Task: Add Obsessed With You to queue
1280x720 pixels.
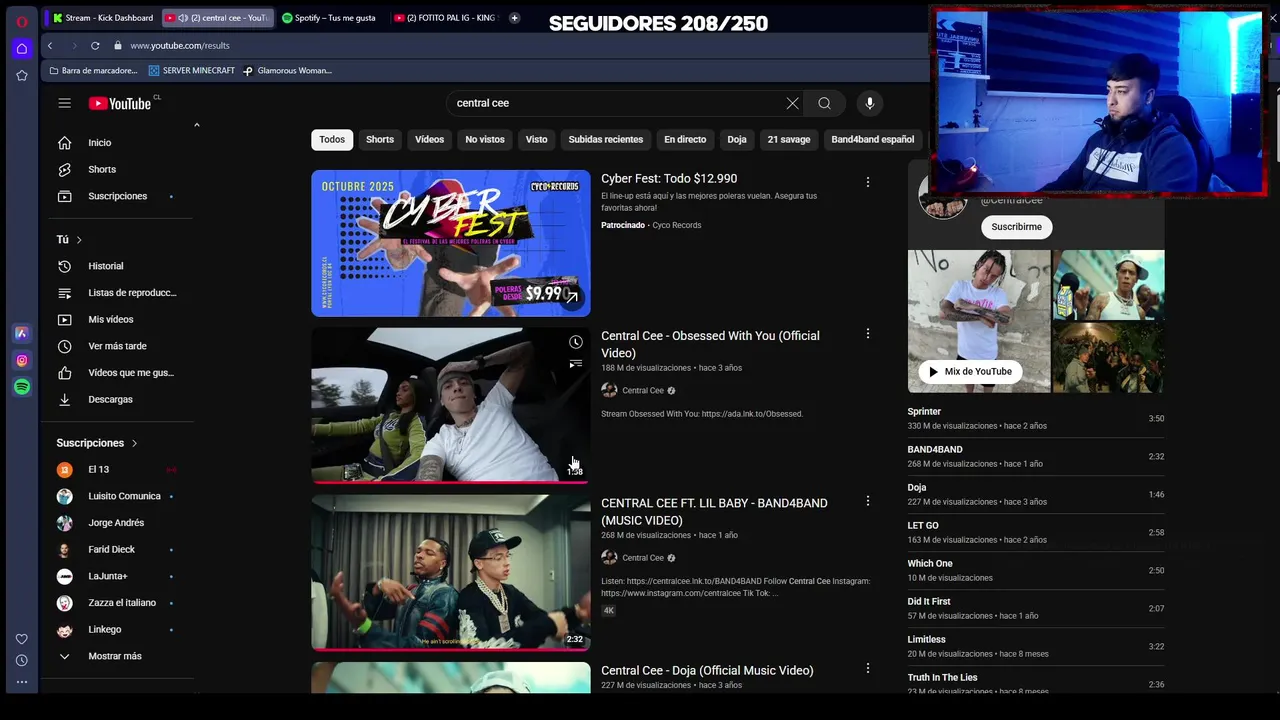Action: pyautogui.click(x=575, y=364)
